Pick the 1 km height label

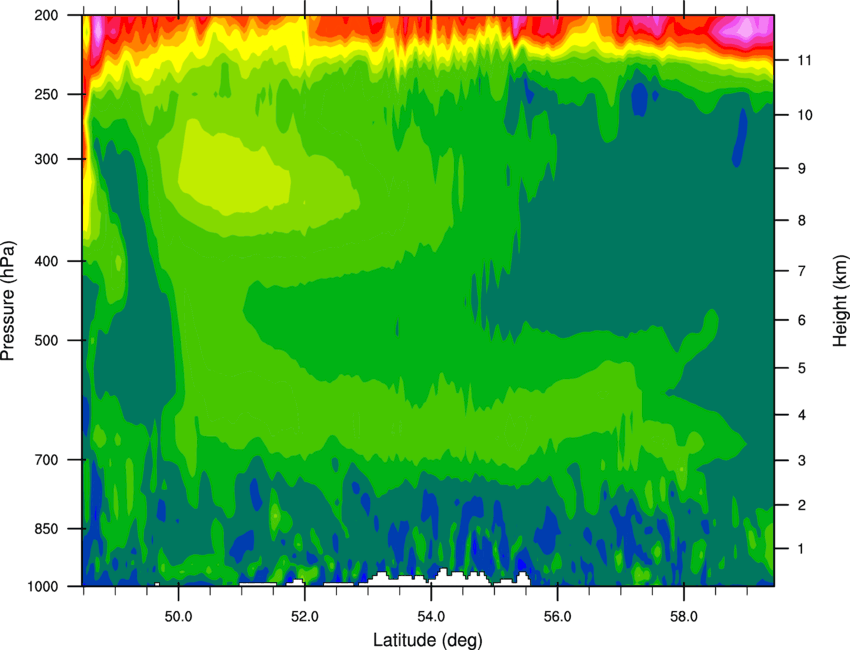tap(802, 549)
